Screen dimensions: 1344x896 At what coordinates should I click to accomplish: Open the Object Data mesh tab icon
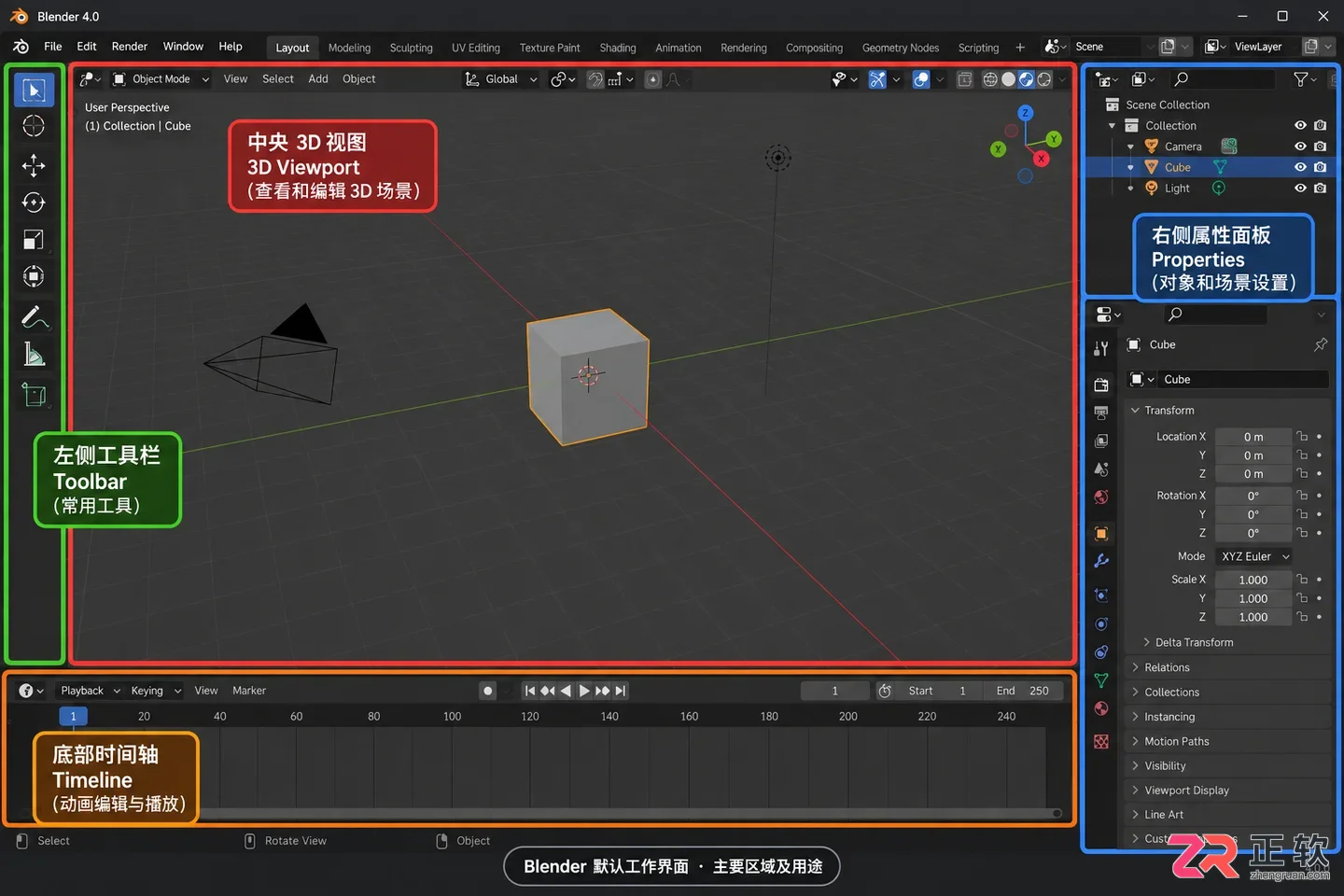pyautogui.click(x=1101, y=680)
